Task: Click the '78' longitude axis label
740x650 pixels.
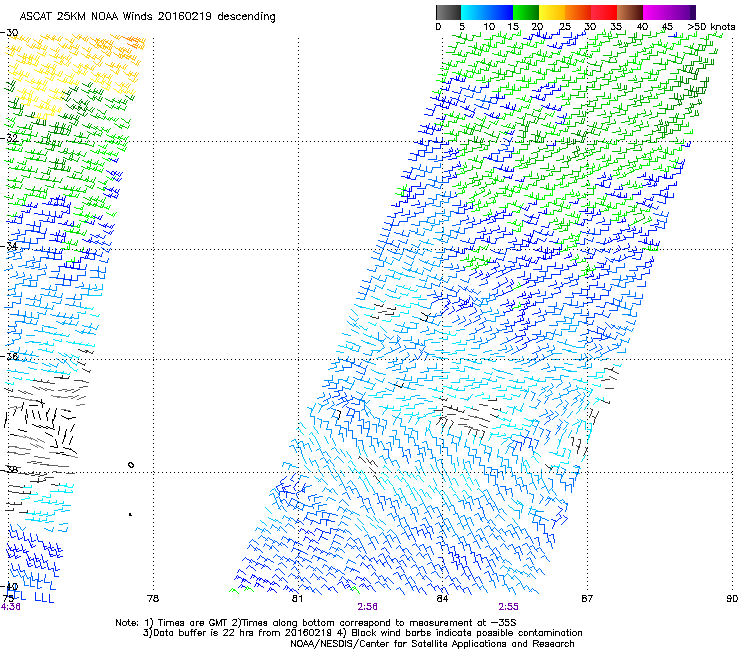Action: pos(153,599)
